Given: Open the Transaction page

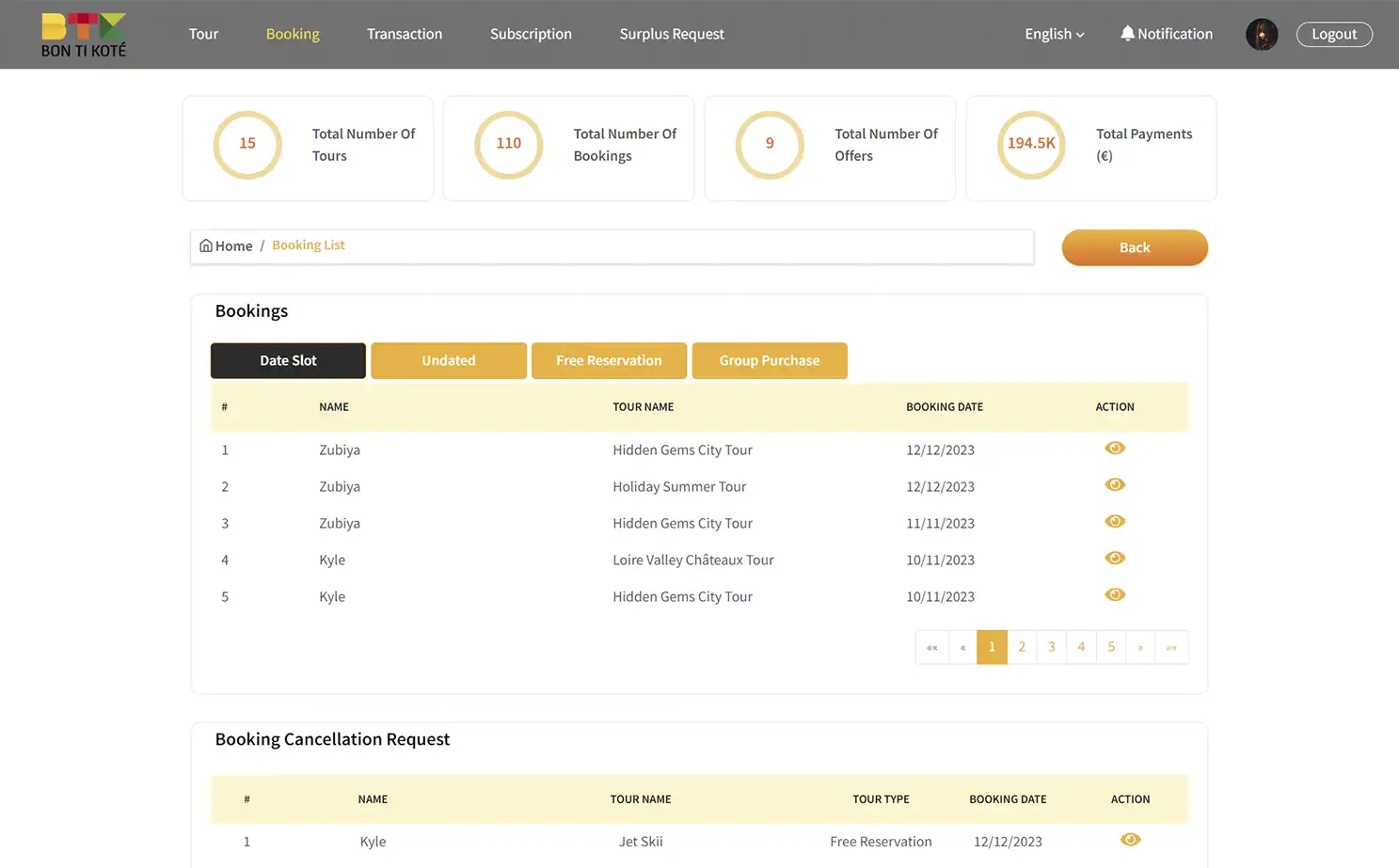Looking at the screenshot, I should tap(405, 34).
